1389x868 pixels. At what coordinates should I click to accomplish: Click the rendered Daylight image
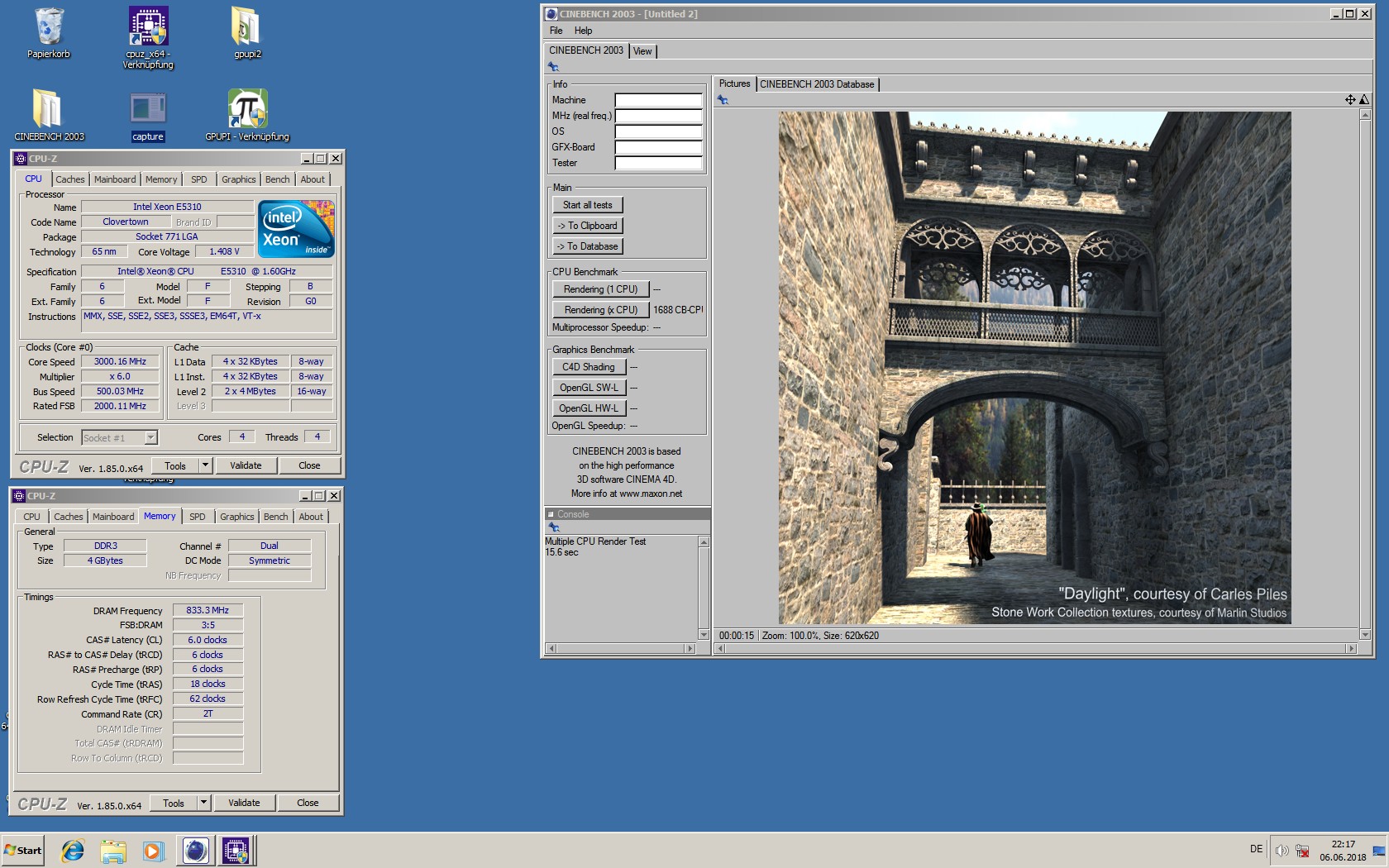point(1034,367)
